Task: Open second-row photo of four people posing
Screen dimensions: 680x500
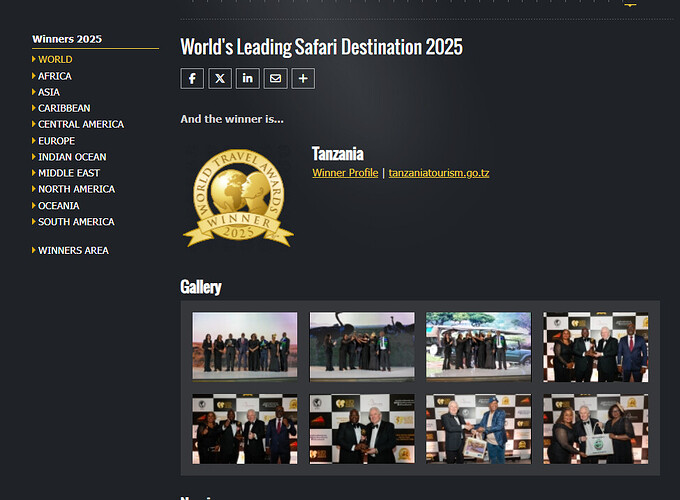Action: (245, 429)
